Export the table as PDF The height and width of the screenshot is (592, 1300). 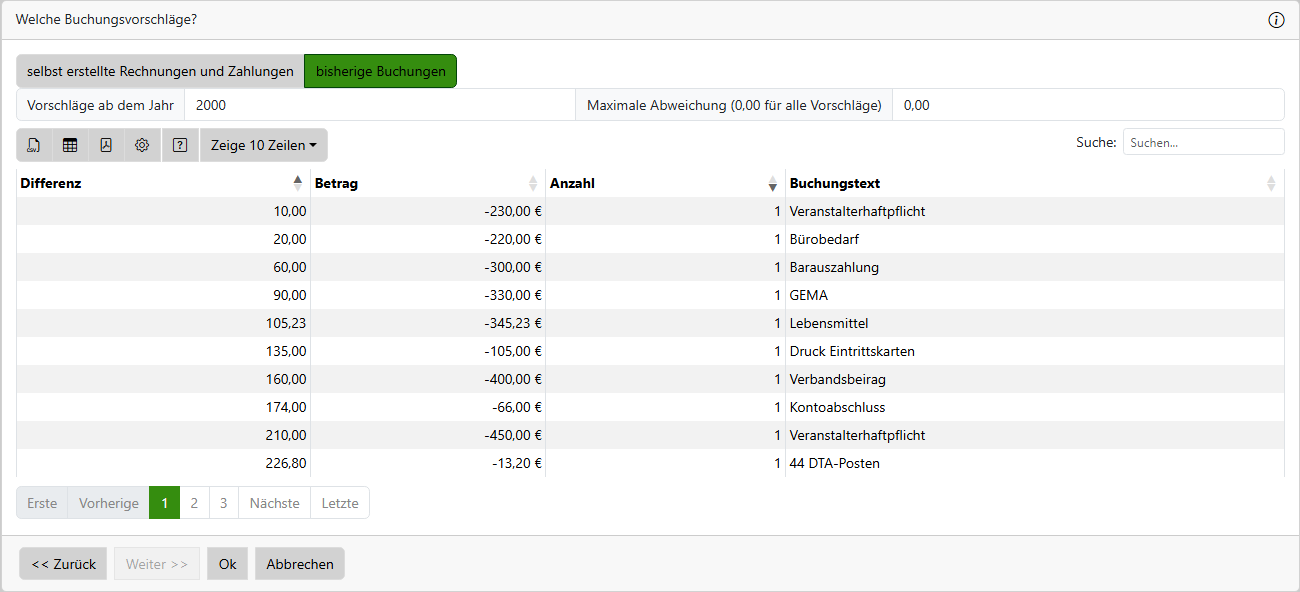106,145
